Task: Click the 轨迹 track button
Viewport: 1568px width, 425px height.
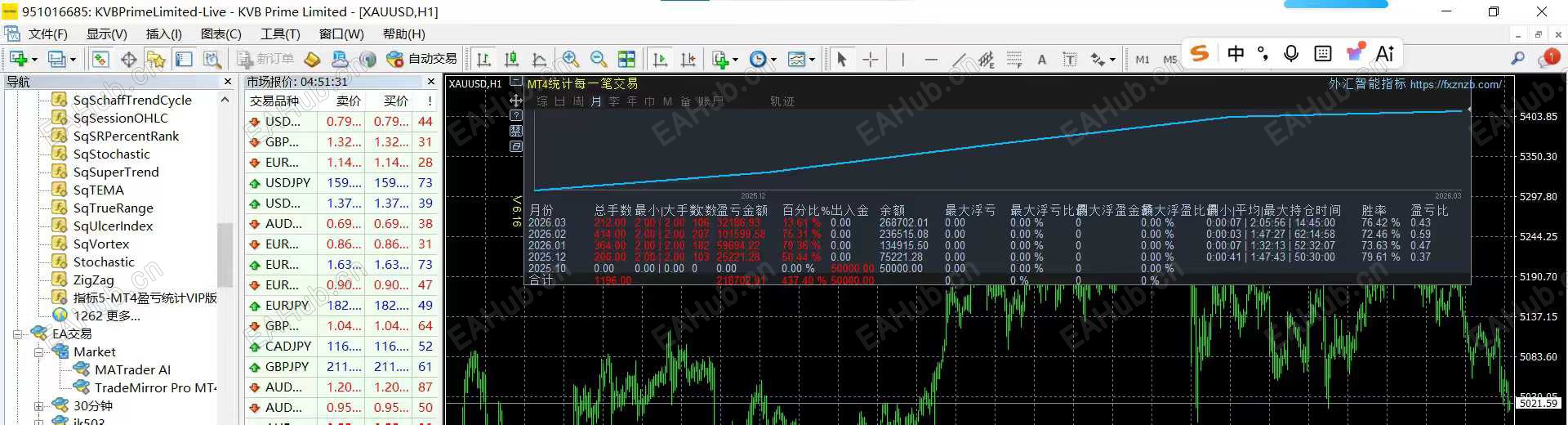Action: pos(782,101)
